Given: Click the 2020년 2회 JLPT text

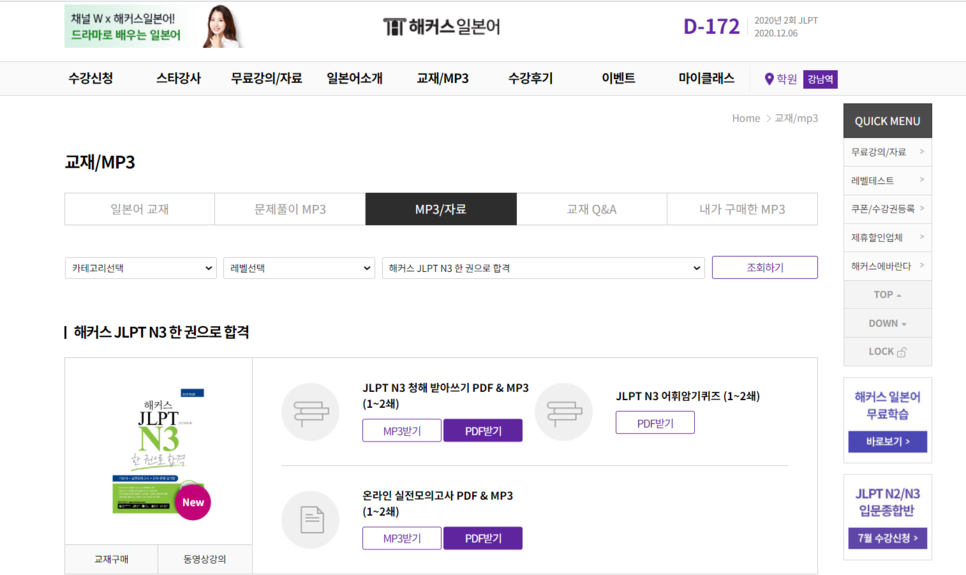Looking at the screenshot, I should (786, 20).
